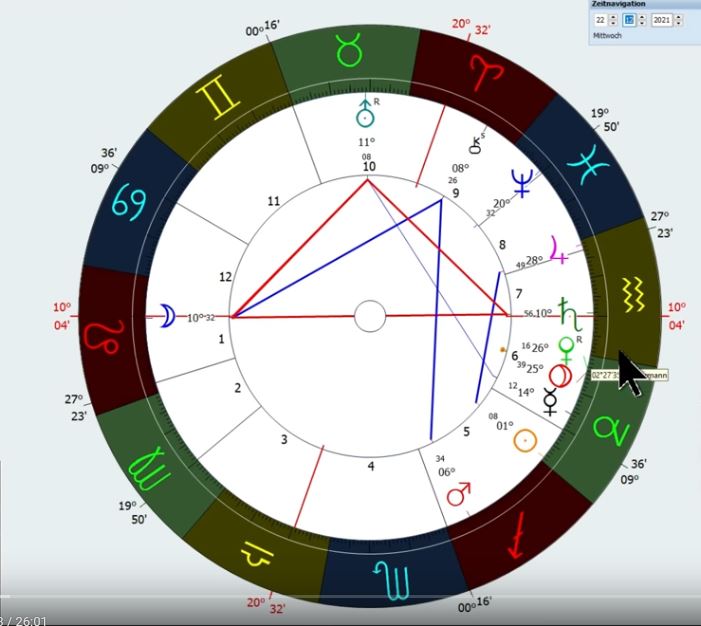The width and height of the screenshot is (701, 626).
Task: Decrease the day value in Zeitnavigation
Action: pos(613,23)
